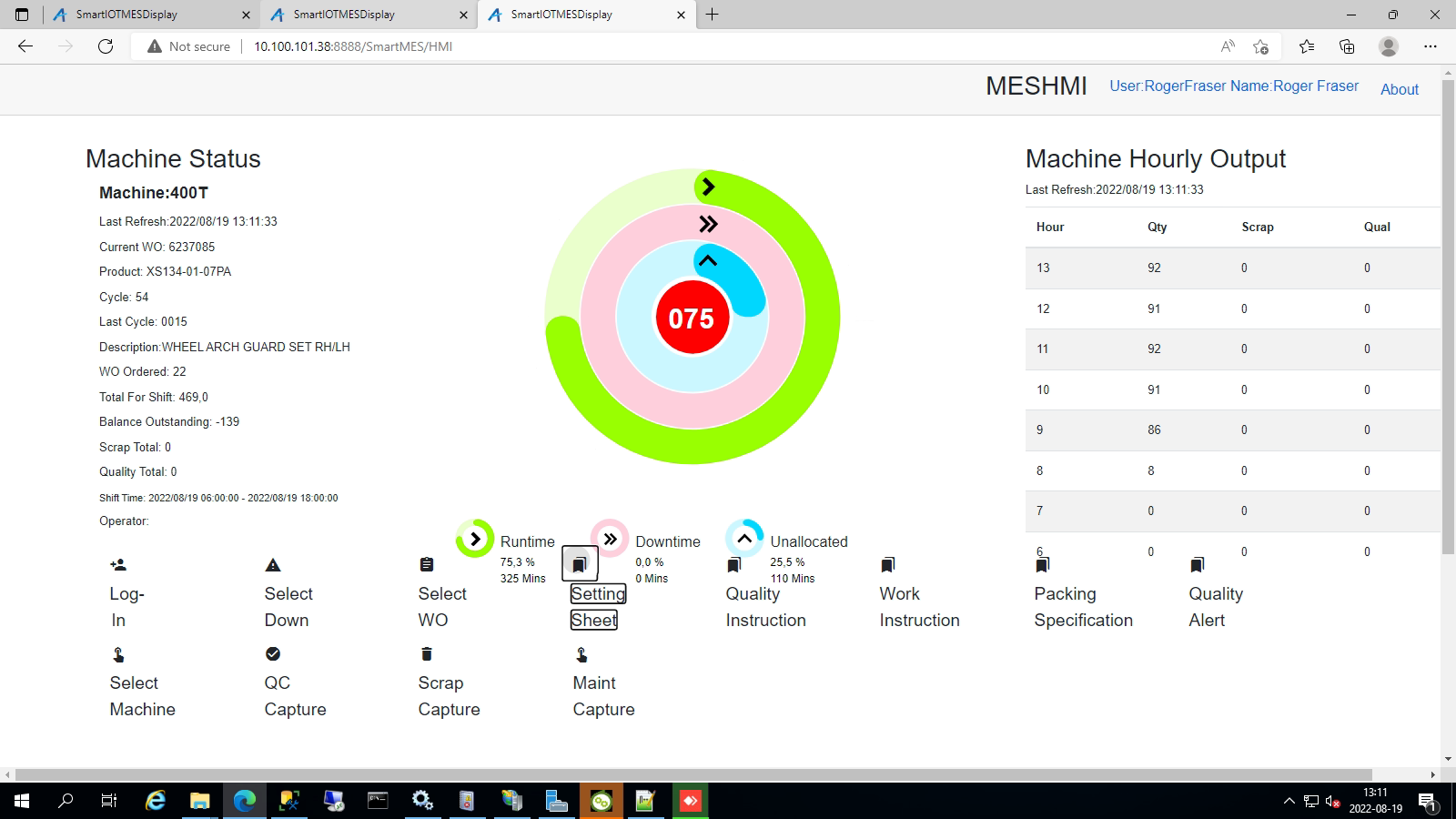Open the Work Instruction link
The width and height of the screenshot is (1456, 819).
click(919, 607)
